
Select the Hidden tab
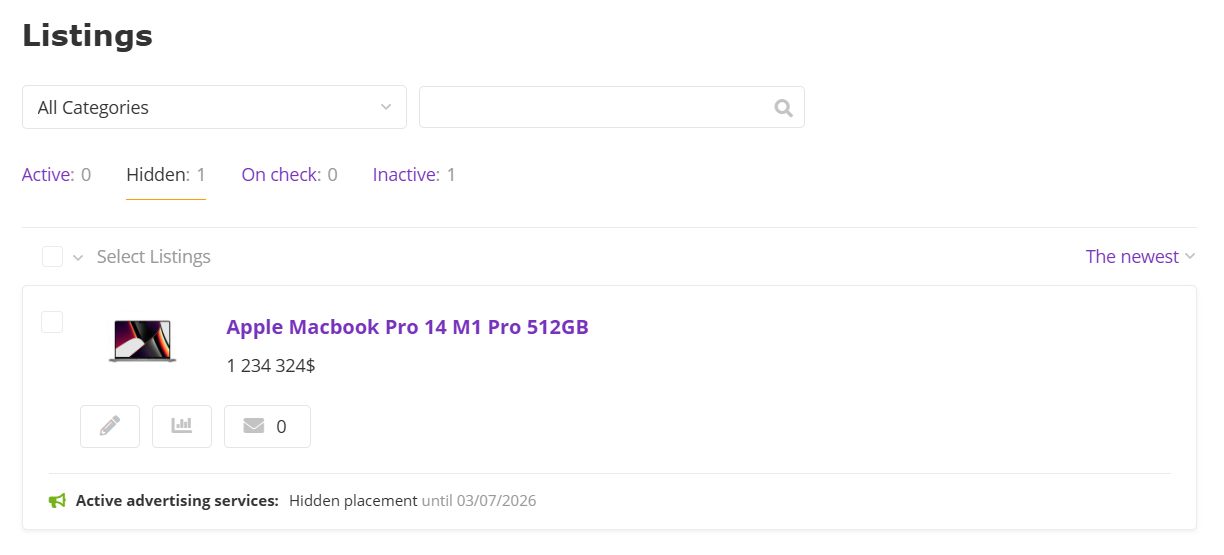166,175
